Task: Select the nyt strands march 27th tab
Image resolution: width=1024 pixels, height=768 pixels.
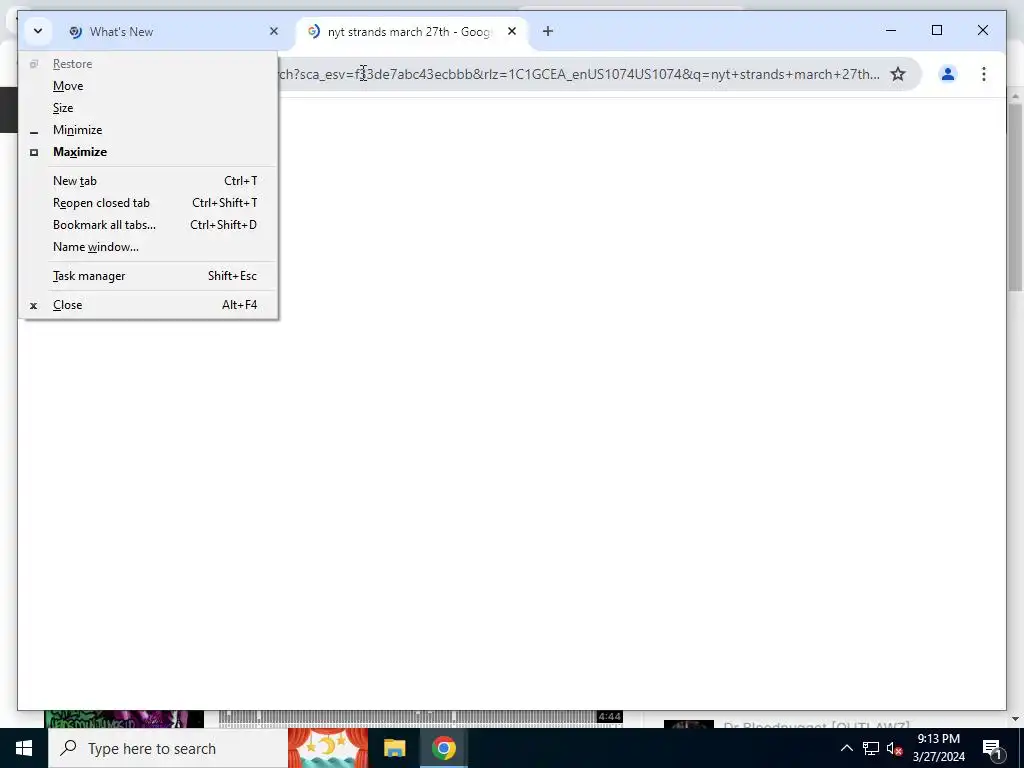Action: click(412, 31)
